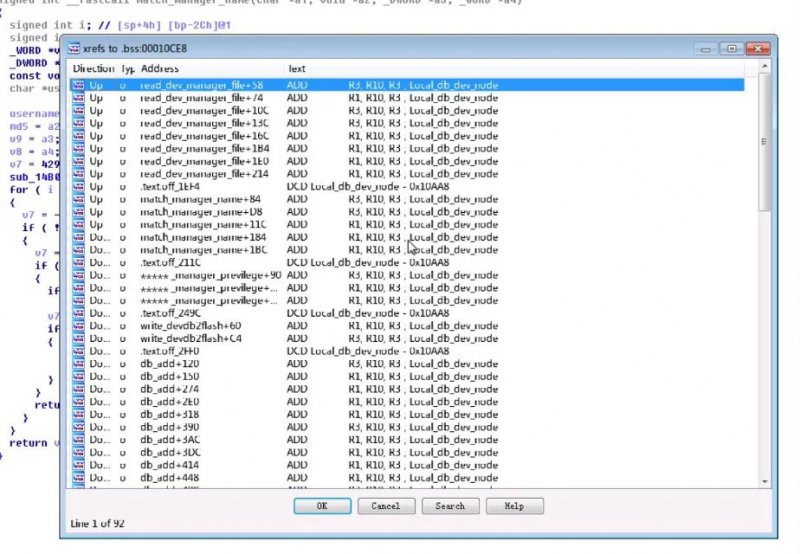Viewport: 800px width, 554px height.
Task: Select the address read_dev_manager_file+58
Action: click(x=202, y=85)
